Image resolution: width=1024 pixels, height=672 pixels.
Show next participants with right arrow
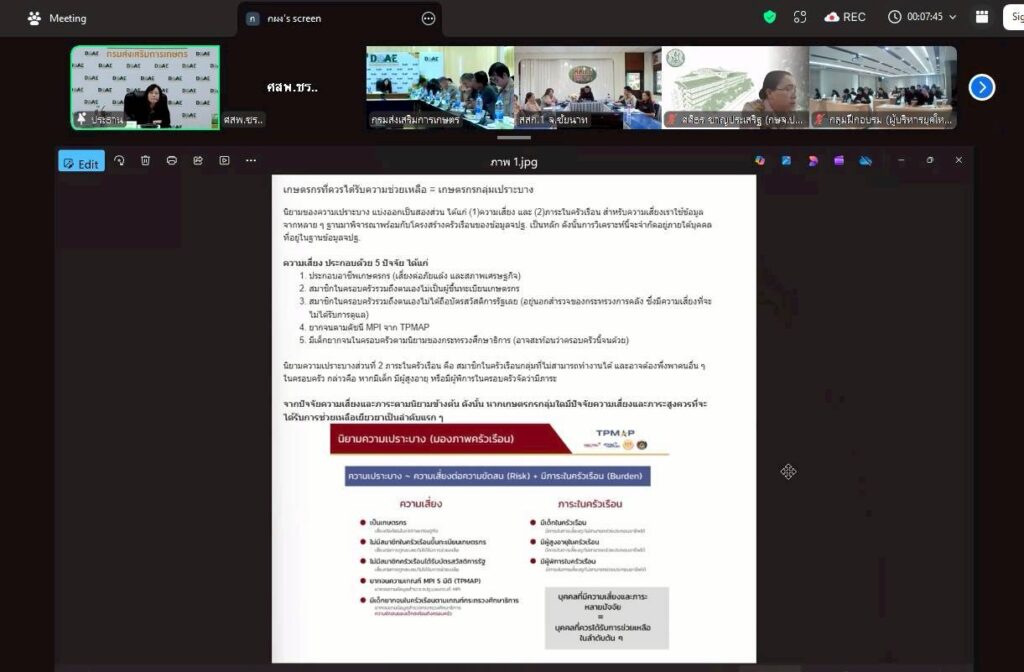pos(981,87)
